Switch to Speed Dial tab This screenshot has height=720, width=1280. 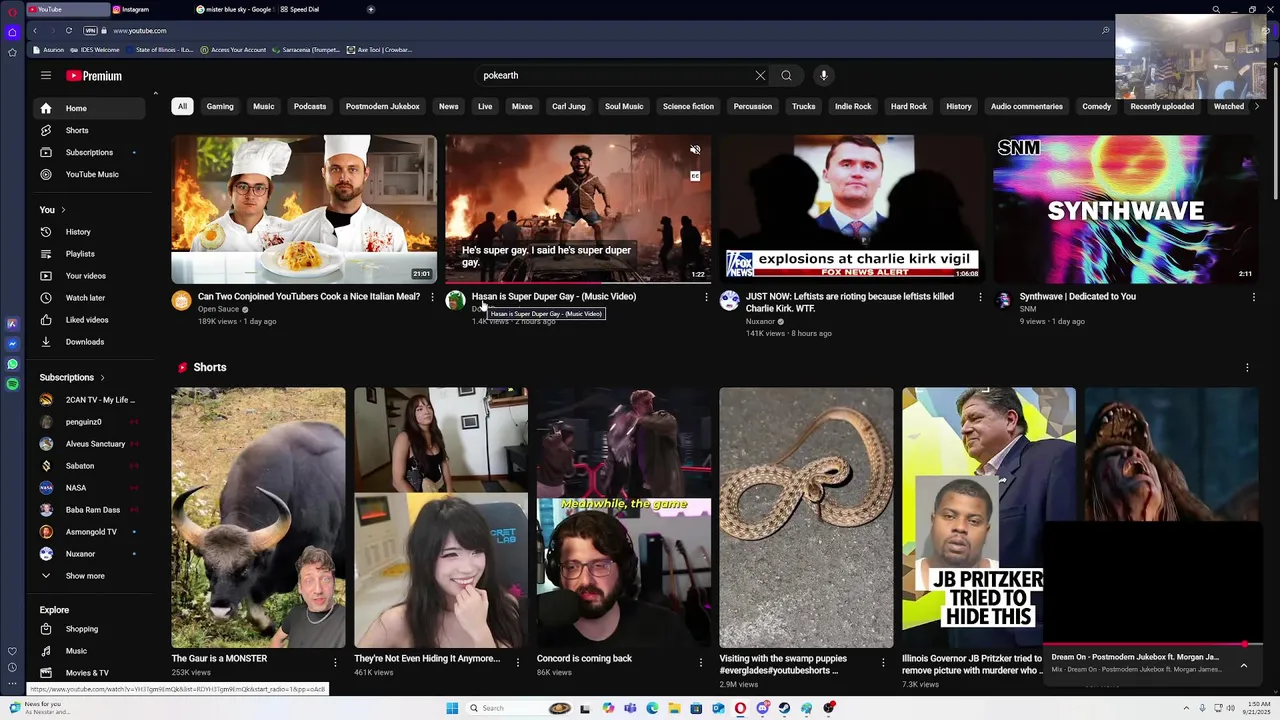pyautogui.click(x=317, y=9)
